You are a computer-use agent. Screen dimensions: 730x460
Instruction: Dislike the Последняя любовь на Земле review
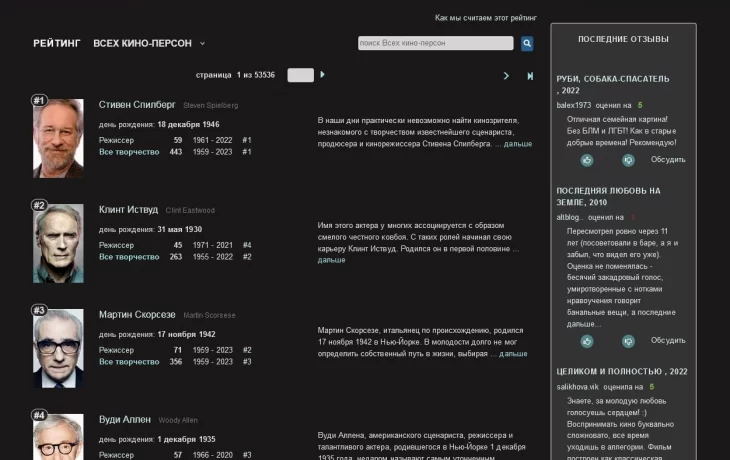click(628, 341)
